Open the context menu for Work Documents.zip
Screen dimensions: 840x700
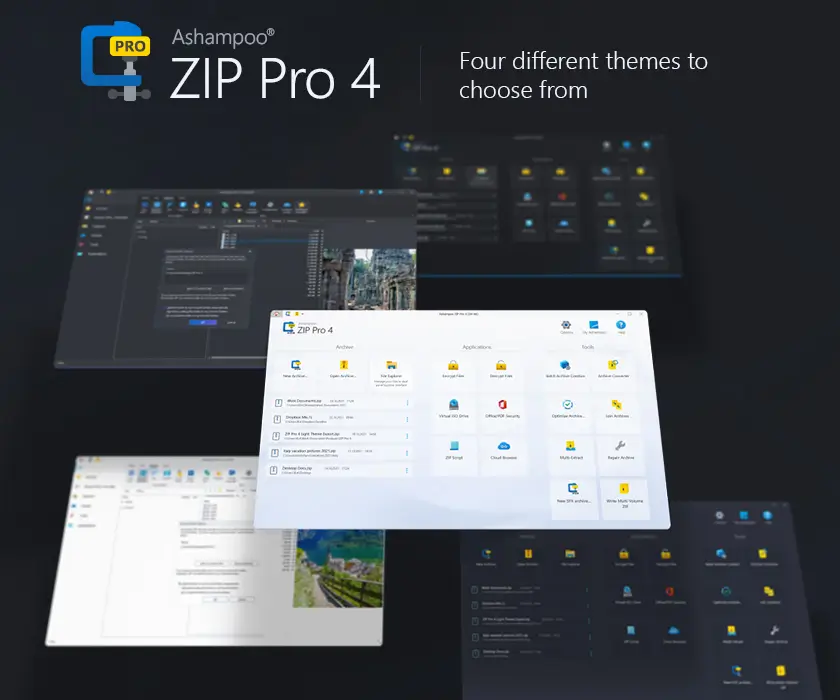click(x=406, y=401)
